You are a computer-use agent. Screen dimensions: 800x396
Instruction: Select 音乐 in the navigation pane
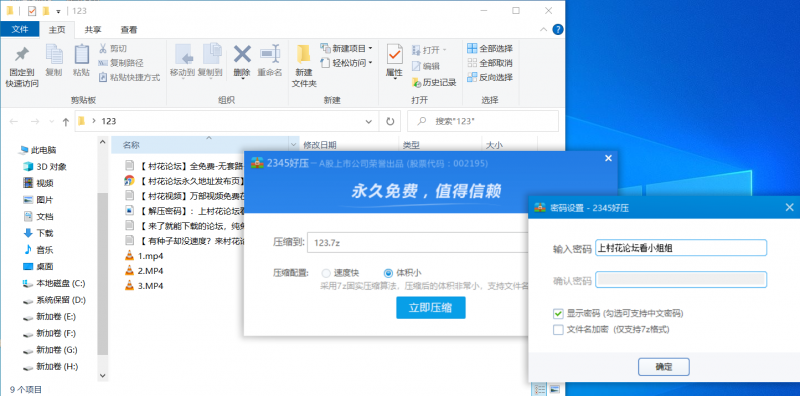pyautogui.click(x=38, y=250)
